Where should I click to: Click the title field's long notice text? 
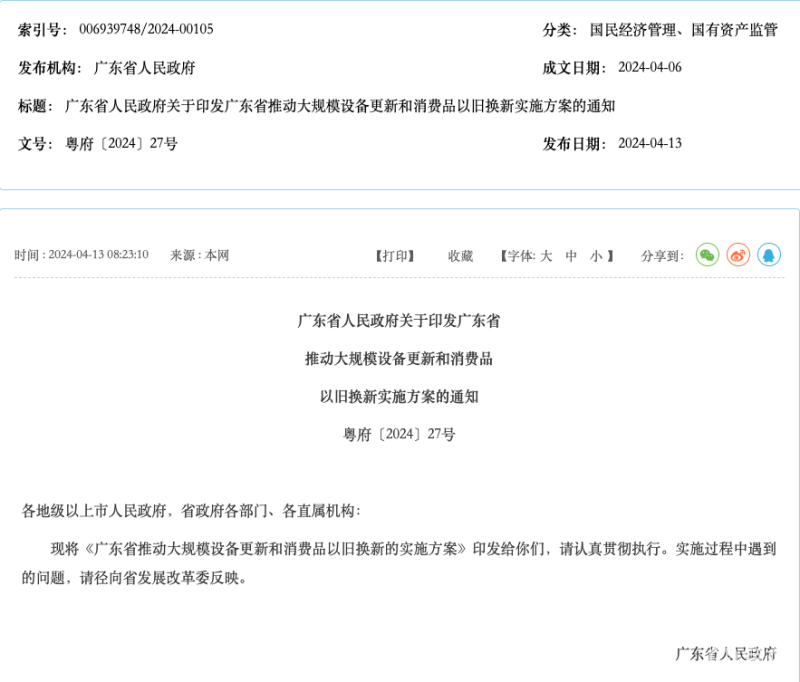340,106
